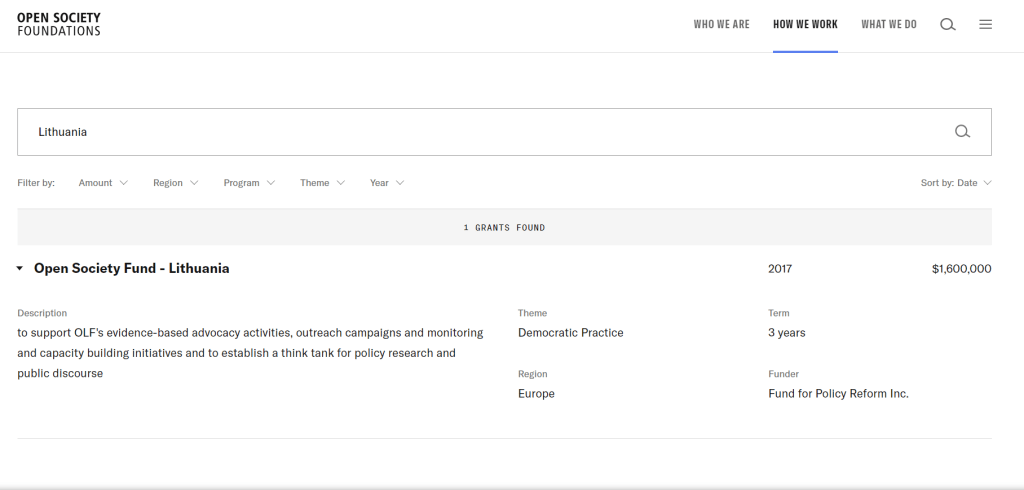Open the hamburger menu icon
This screenshot has width=1024, height=490.
[x=985, y=25]
